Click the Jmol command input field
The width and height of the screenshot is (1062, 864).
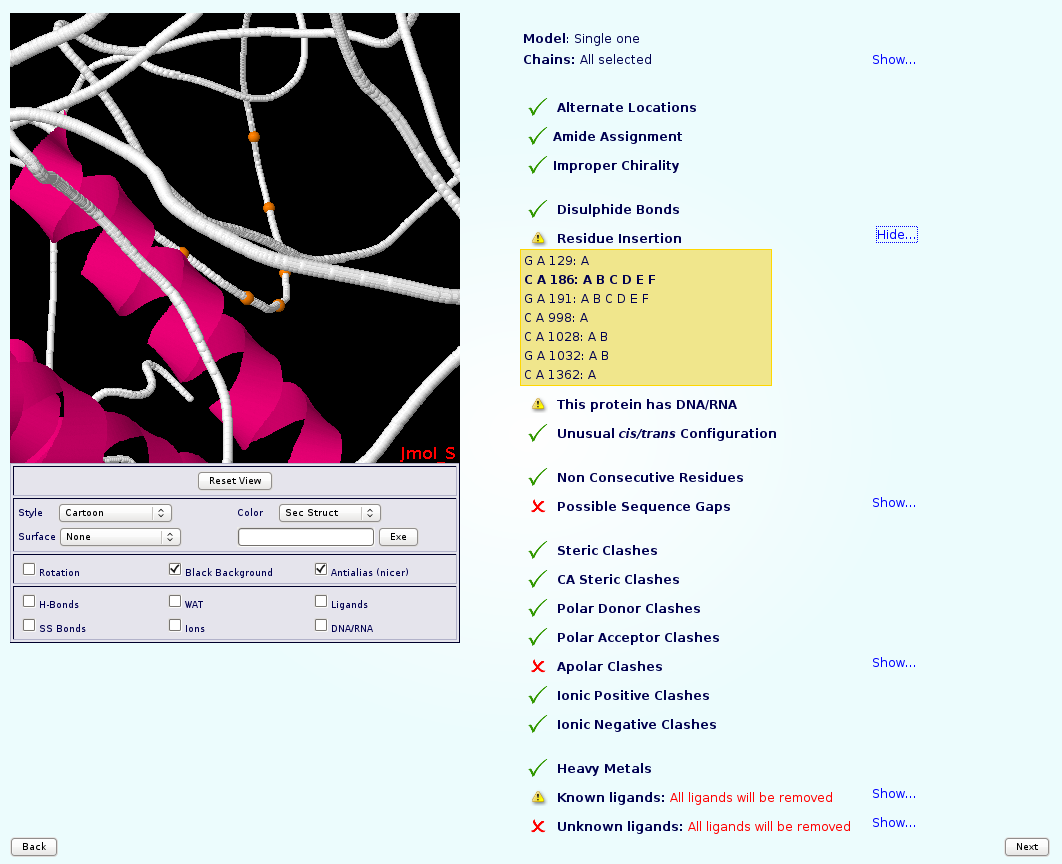(305, 537)
